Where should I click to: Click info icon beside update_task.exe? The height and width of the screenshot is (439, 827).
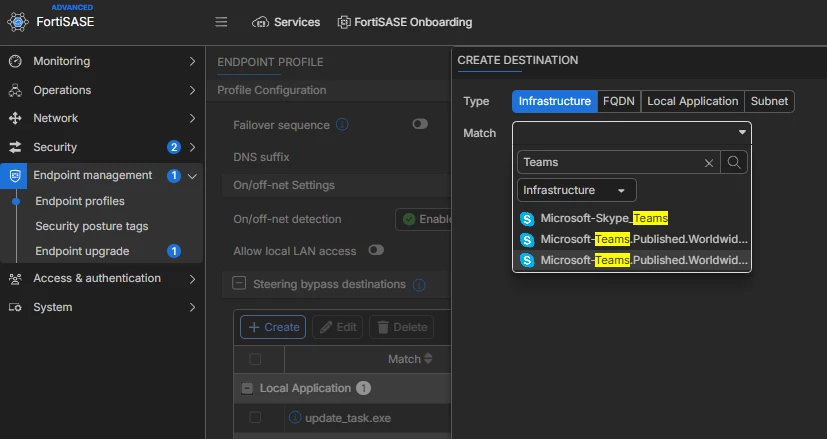tap(295, 418)
